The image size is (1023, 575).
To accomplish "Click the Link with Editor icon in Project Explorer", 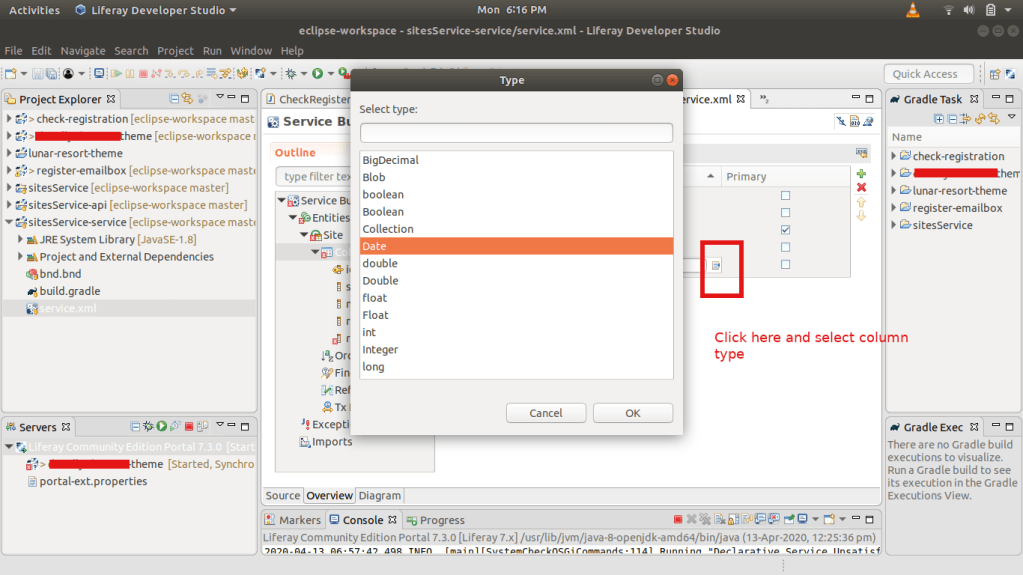I will 187,99.
